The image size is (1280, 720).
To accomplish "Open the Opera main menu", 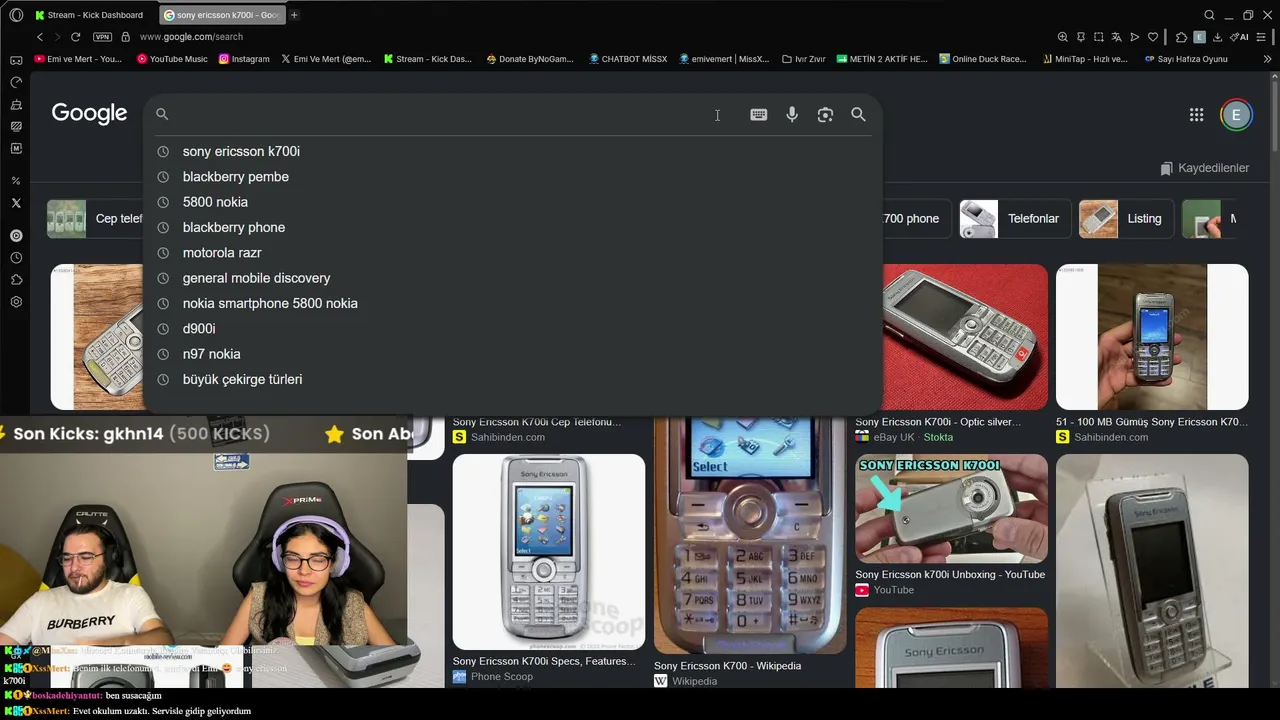I will coord(16,15).
